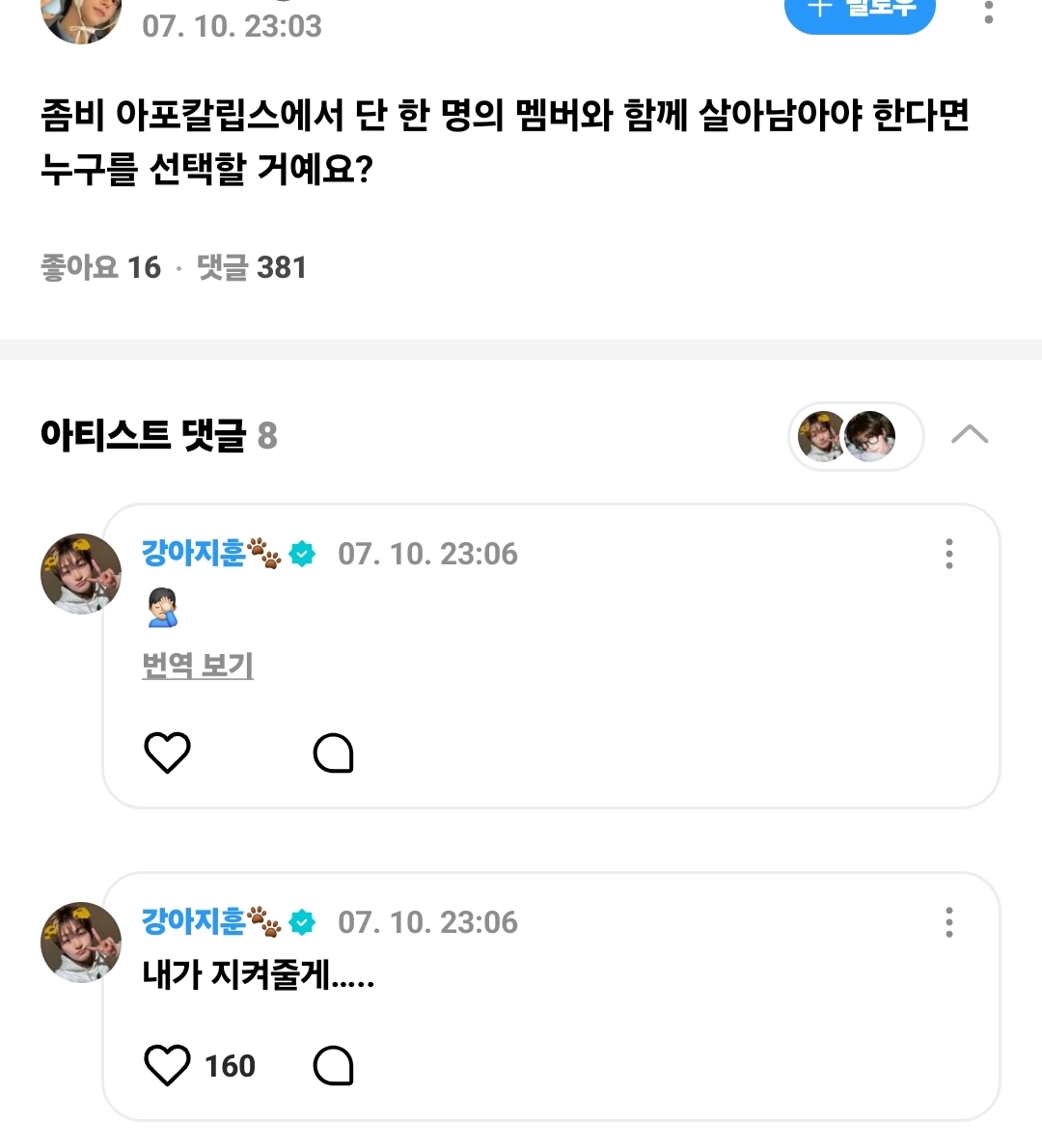Tap 강아지훈 avatar on second comment
Screen dimensions: 1042x1148
[81, 943]
